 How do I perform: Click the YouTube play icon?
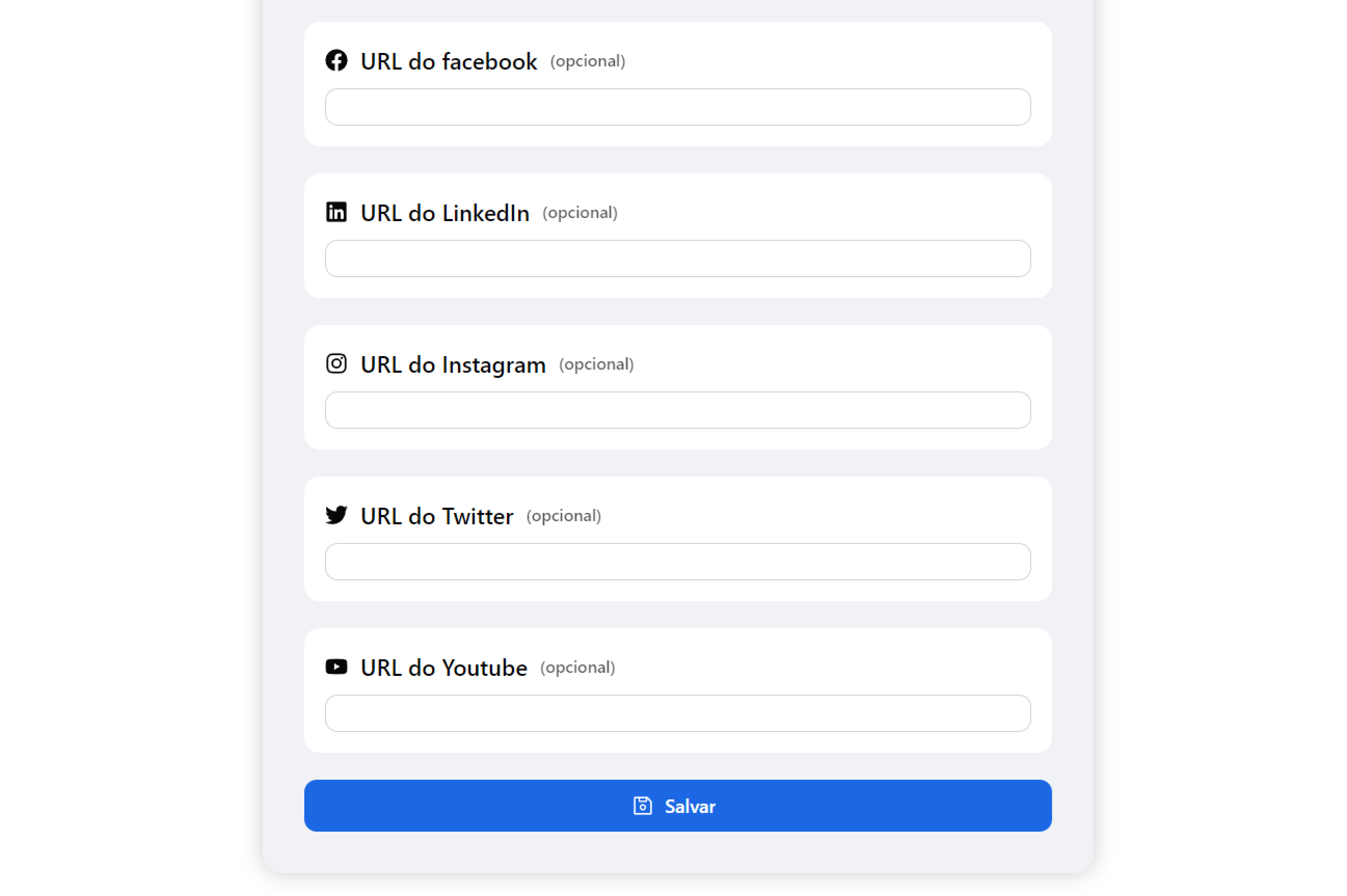(x=336, y=667)
